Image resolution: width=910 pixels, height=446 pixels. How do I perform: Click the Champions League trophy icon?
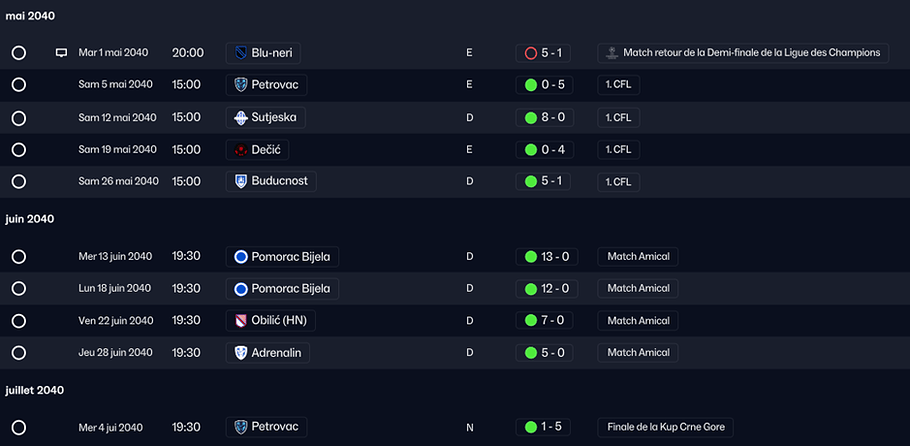(611, 53)
